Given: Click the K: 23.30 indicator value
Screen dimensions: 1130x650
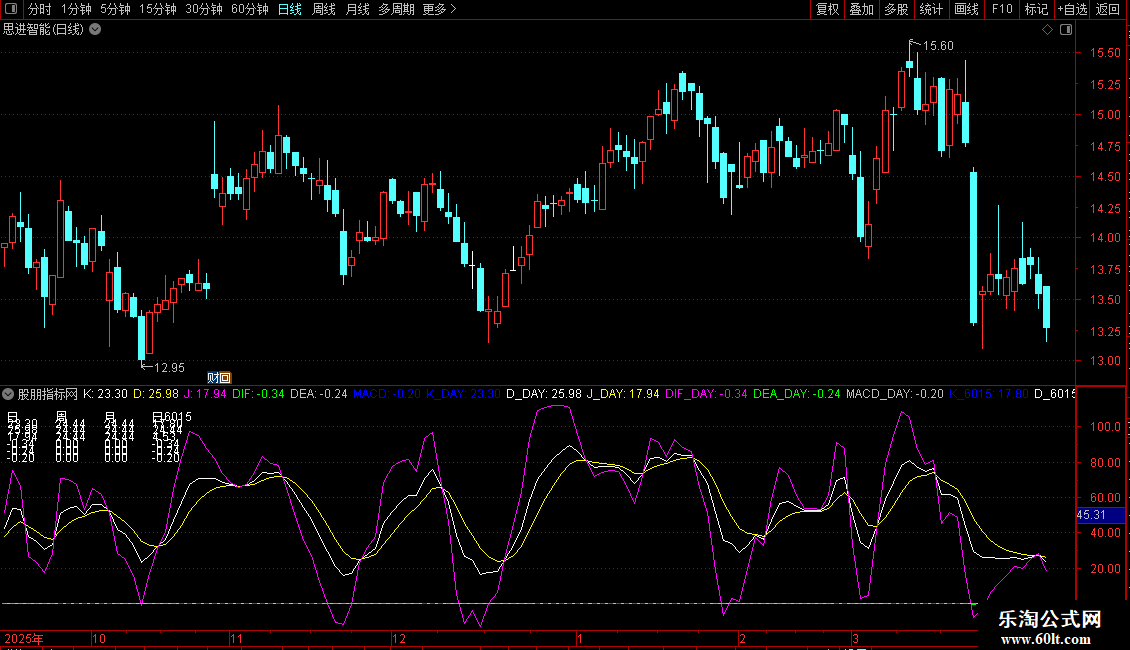Looking at the screenshot, I should tap(105, 394).
